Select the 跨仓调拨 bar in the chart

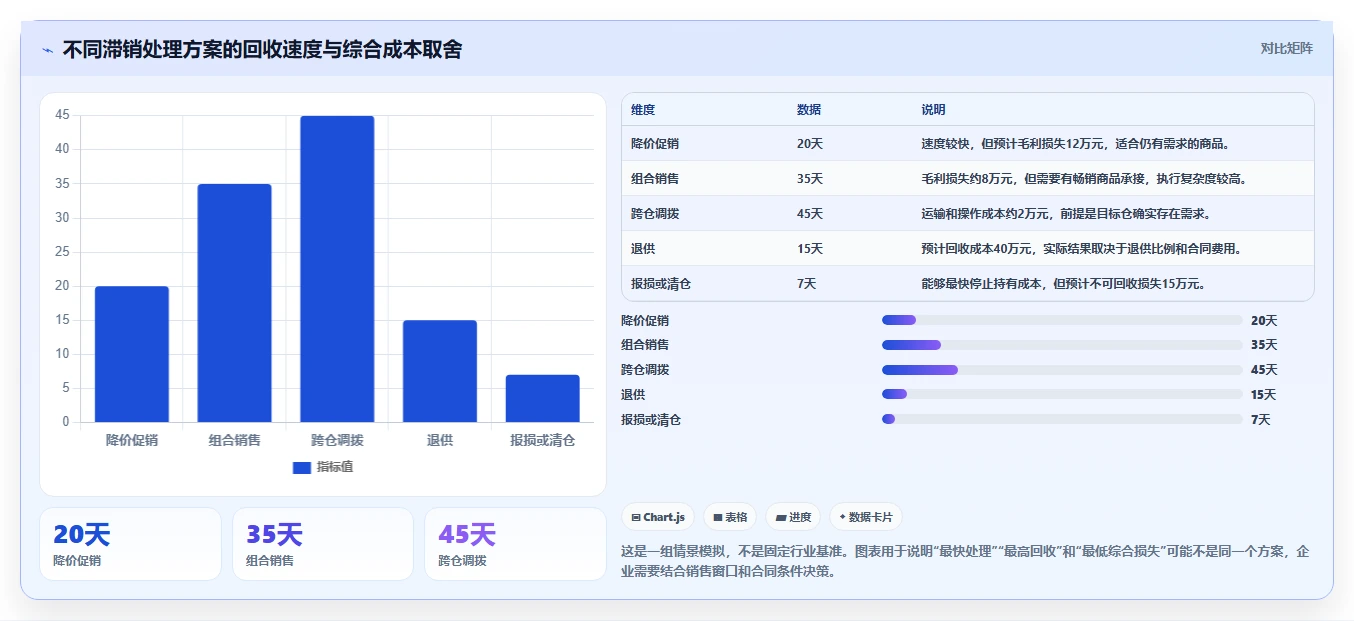337,269
